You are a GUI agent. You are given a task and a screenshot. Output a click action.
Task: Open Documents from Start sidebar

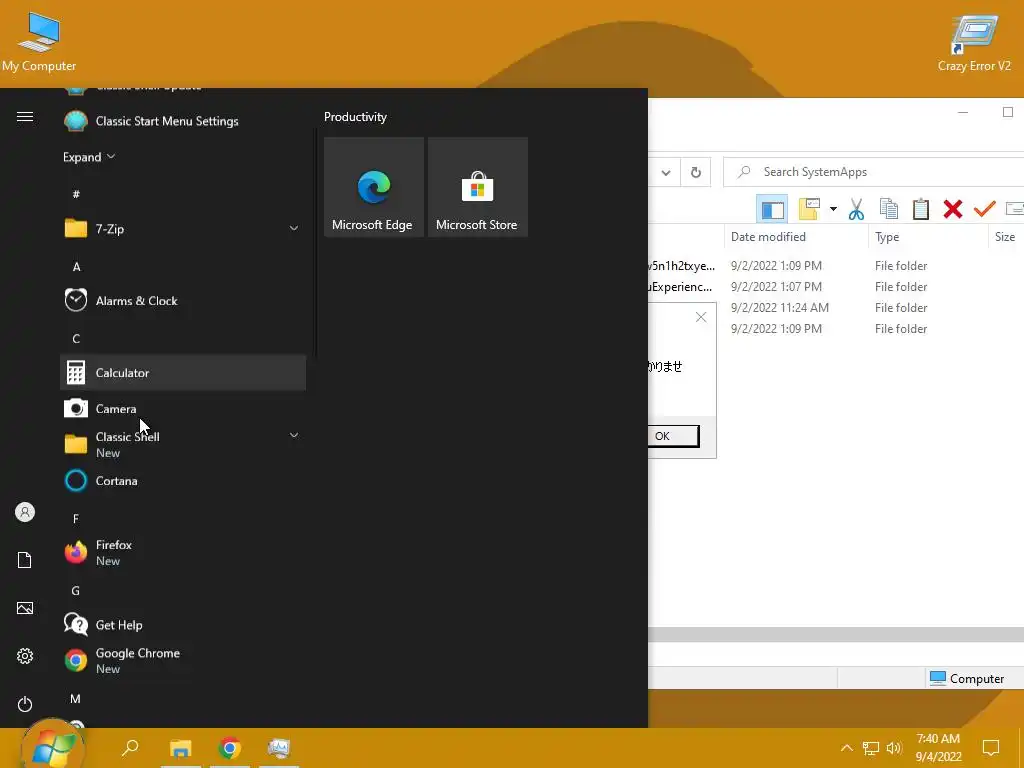coord(25,560)
